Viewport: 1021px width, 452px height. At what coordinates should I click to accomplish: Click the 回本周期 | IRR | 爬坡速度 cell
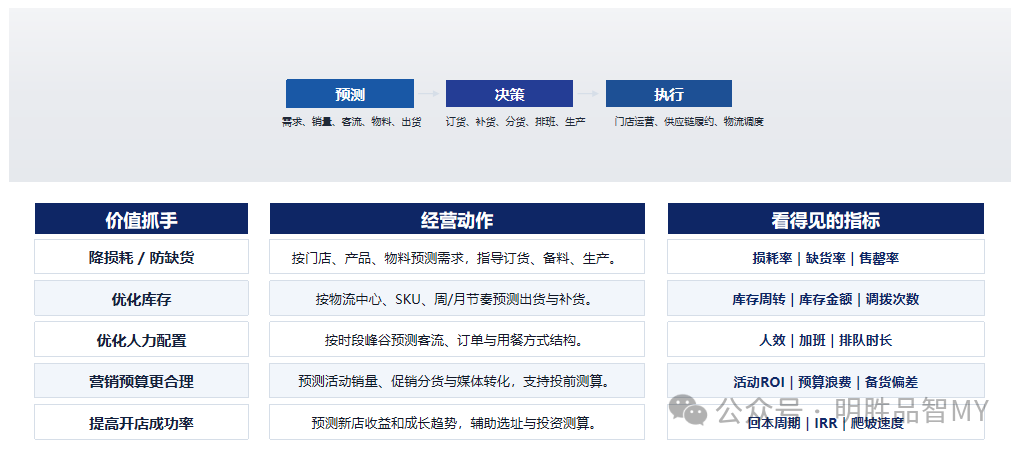coord(826,422)
